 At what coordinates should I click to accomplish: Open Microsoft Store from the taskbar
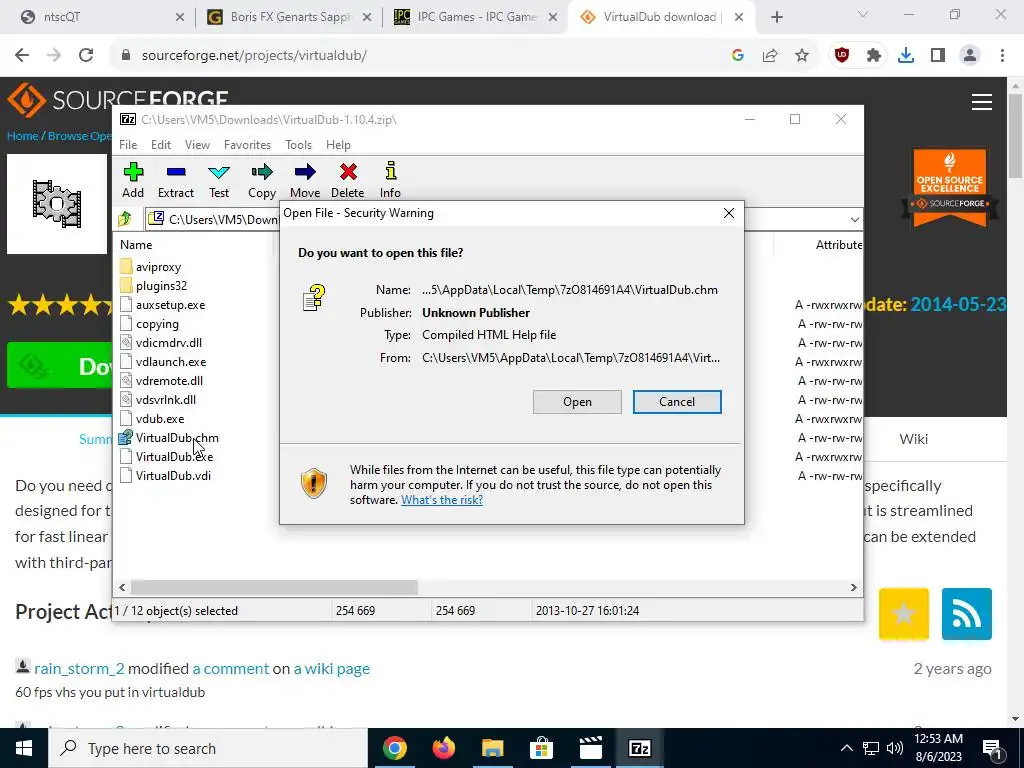click(x=541, y=748)
